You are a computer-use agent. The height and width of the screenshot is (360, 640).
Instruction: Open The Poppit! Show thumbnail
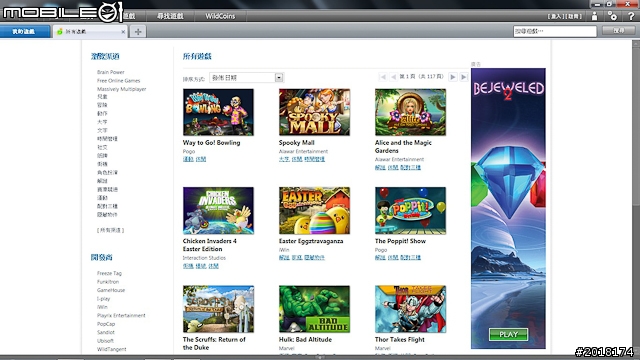(410, 211)
